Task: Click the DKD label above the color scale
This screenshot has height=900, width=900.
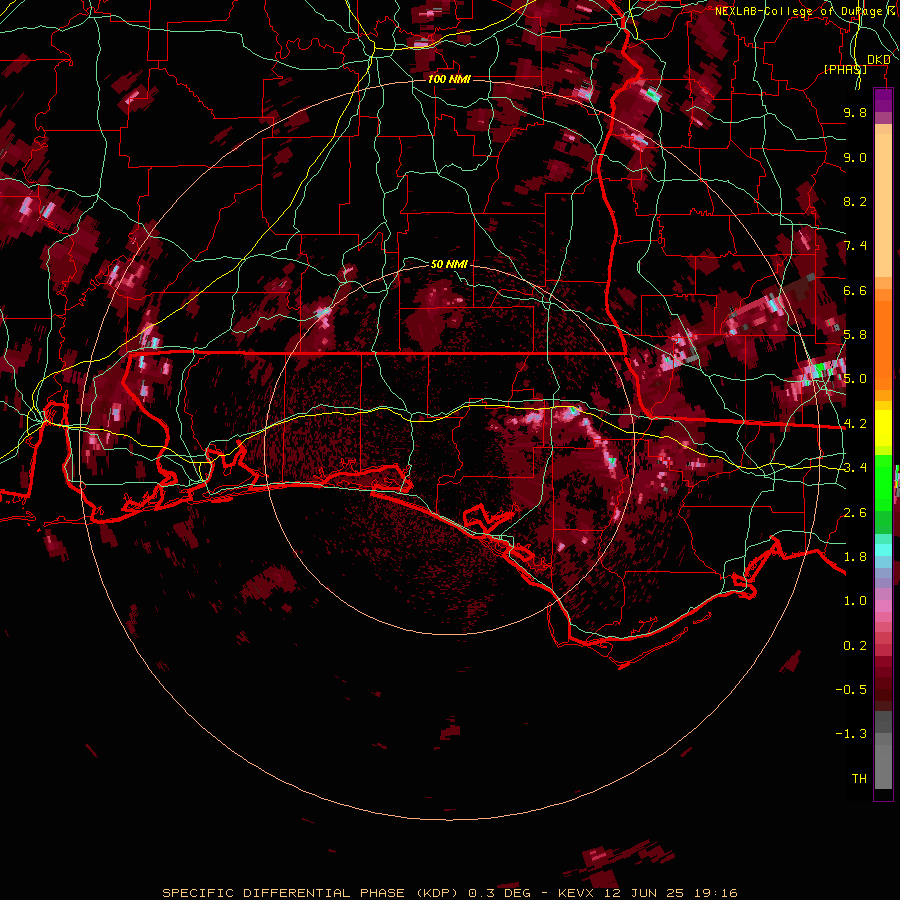Action: point(878,59)
